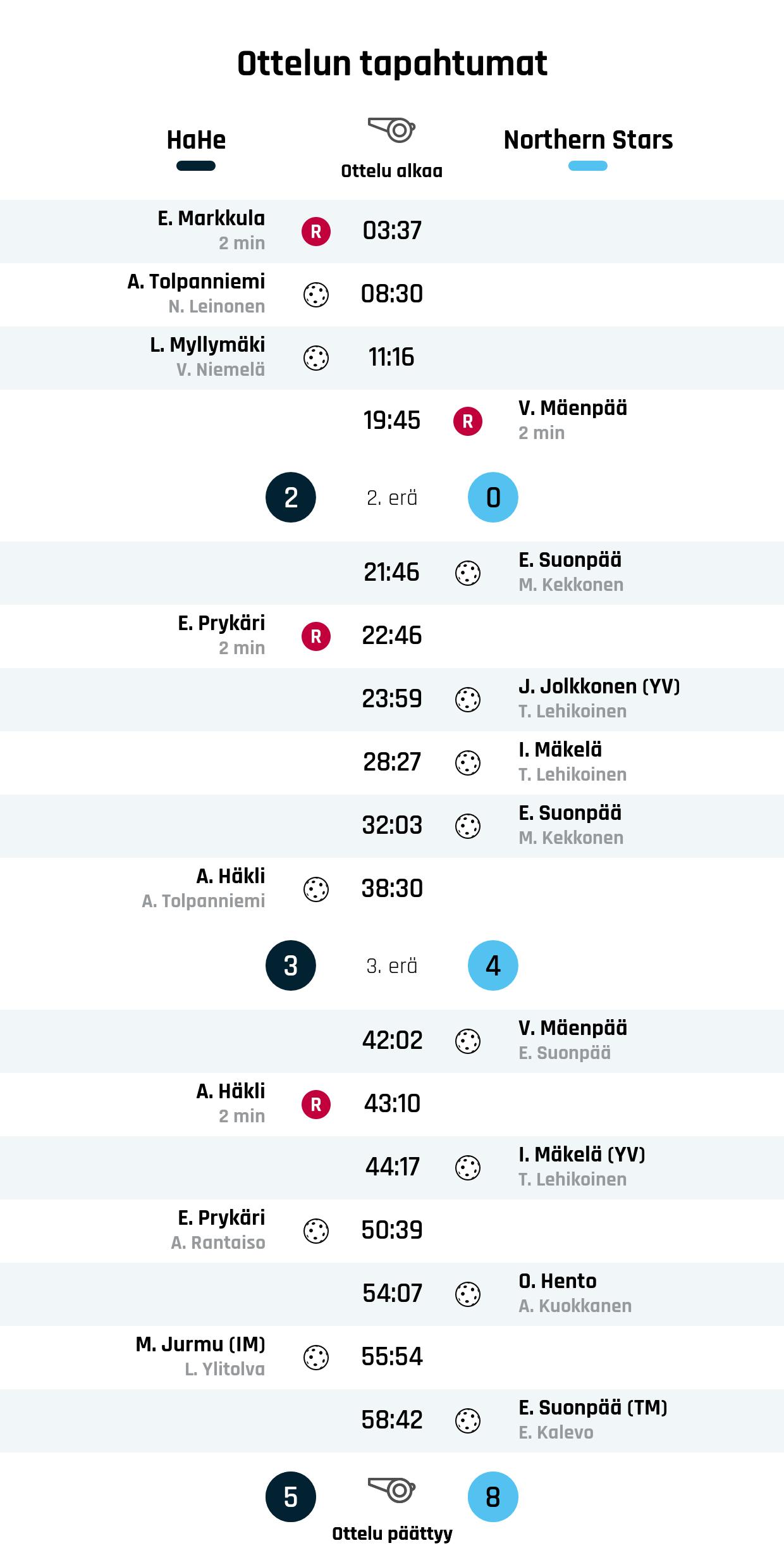Click the light blue Northern Stars color bar
Screen dimensions: 784x1555
[x=588, y=166]
